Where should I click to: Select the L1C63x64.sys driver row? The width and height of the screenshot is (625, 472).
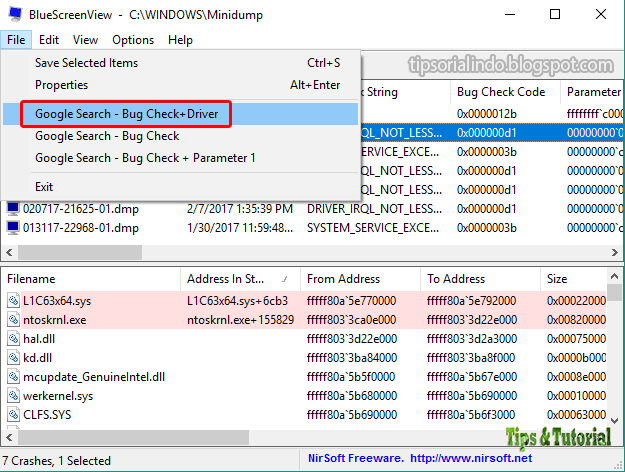304,301
